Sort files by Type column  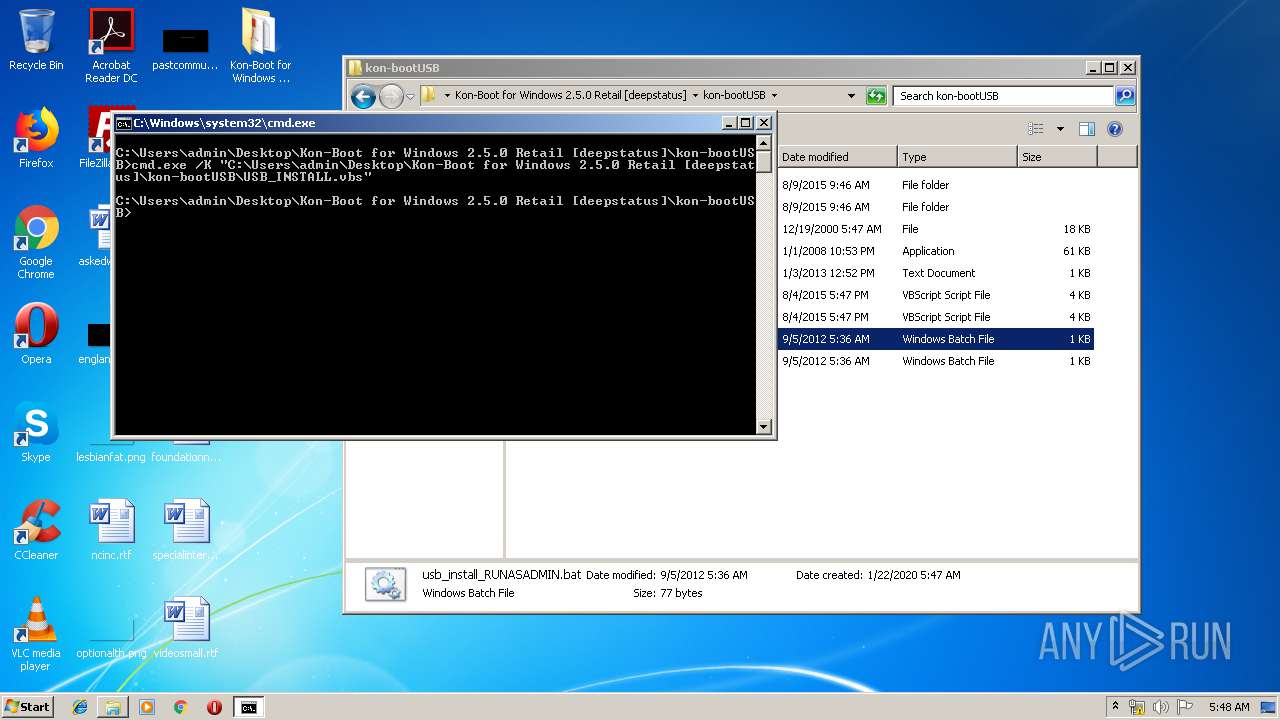957,157
